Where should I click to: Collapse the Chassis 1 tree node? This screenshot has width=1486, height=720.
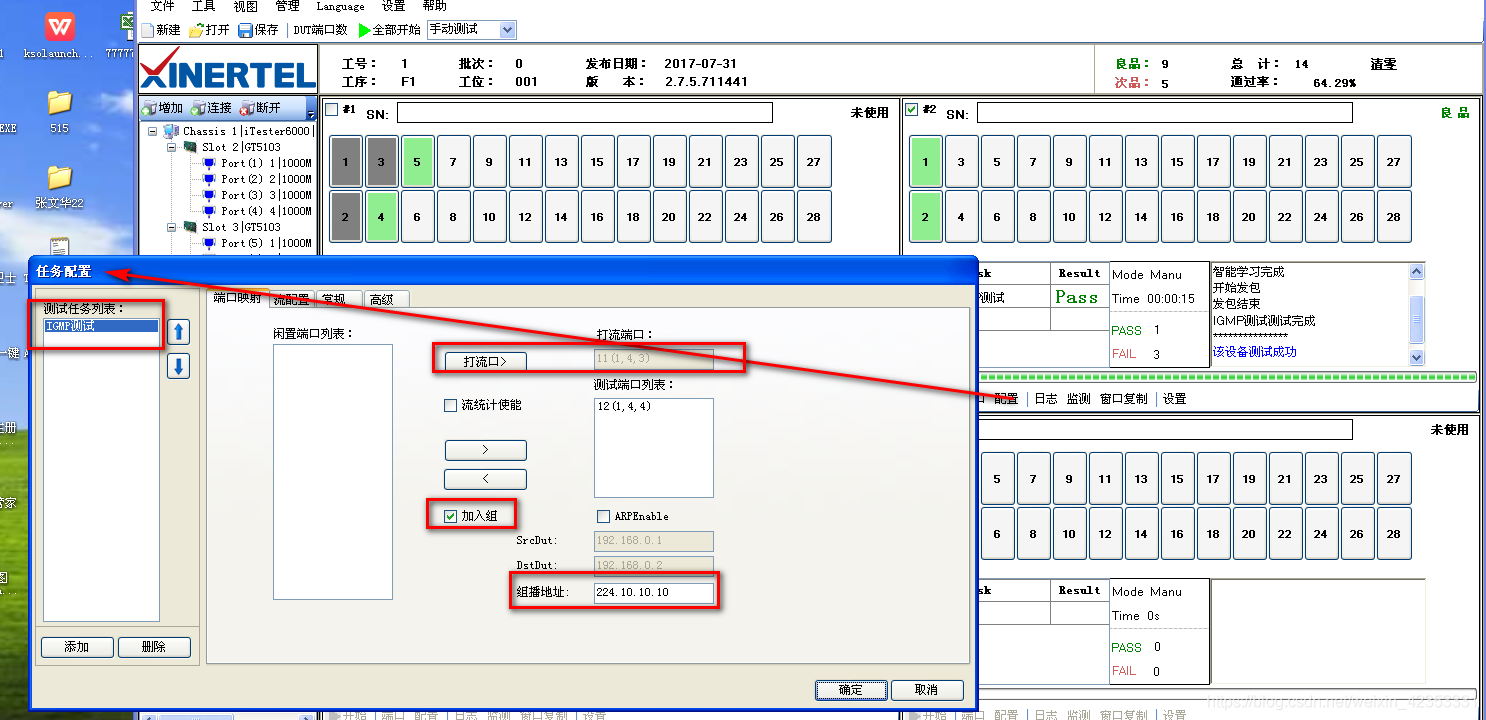pos(153,131)
